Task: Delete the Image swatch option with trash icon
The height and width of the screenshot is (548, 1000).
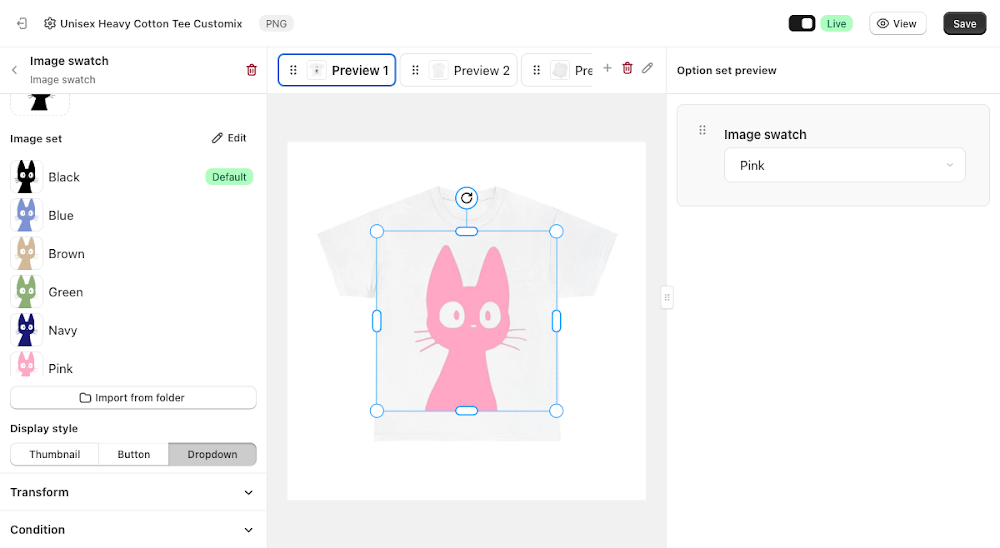Action: click(251, 70)
